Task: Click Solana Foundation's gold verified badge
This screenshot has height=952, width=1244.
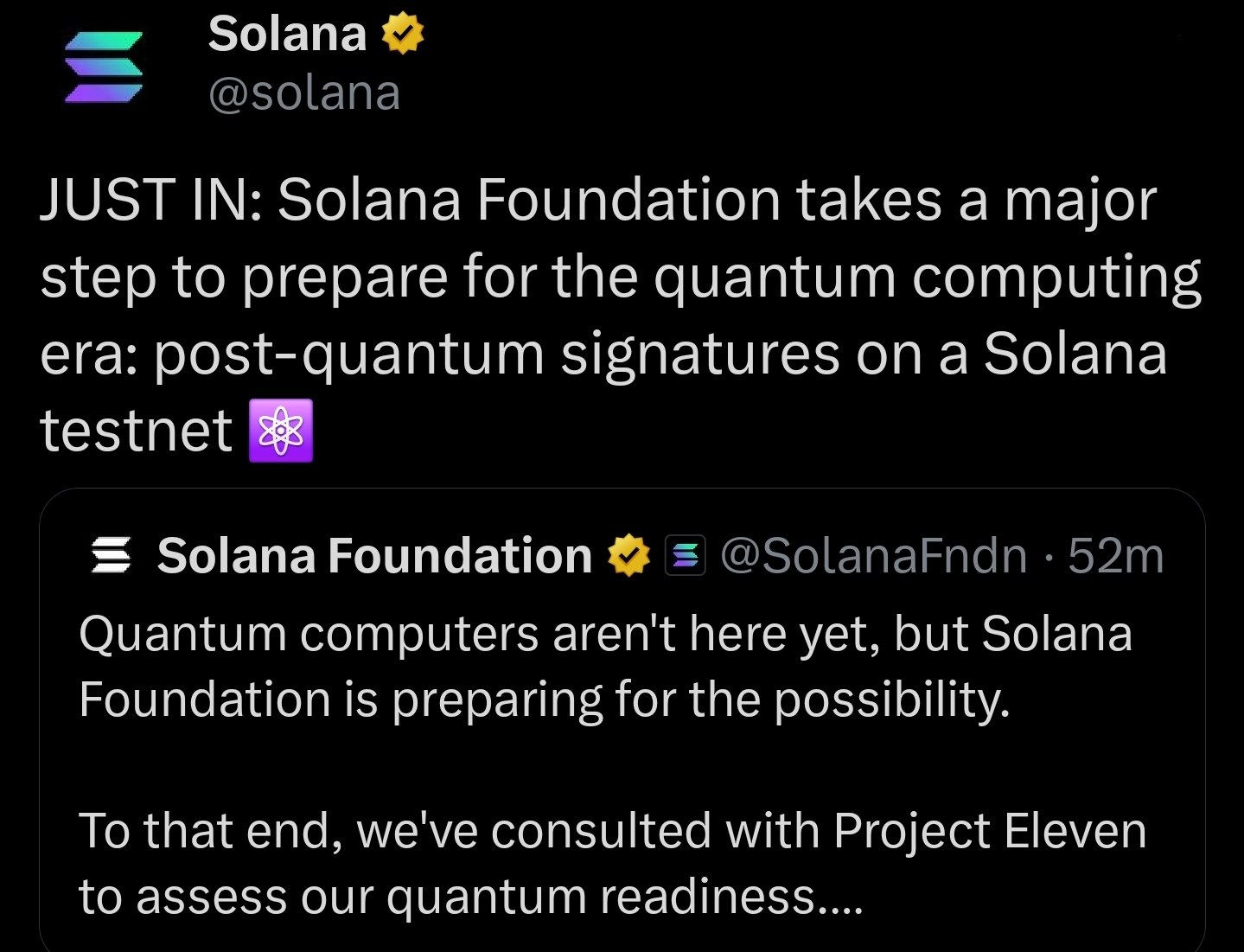Action: [x=628, y=556]
